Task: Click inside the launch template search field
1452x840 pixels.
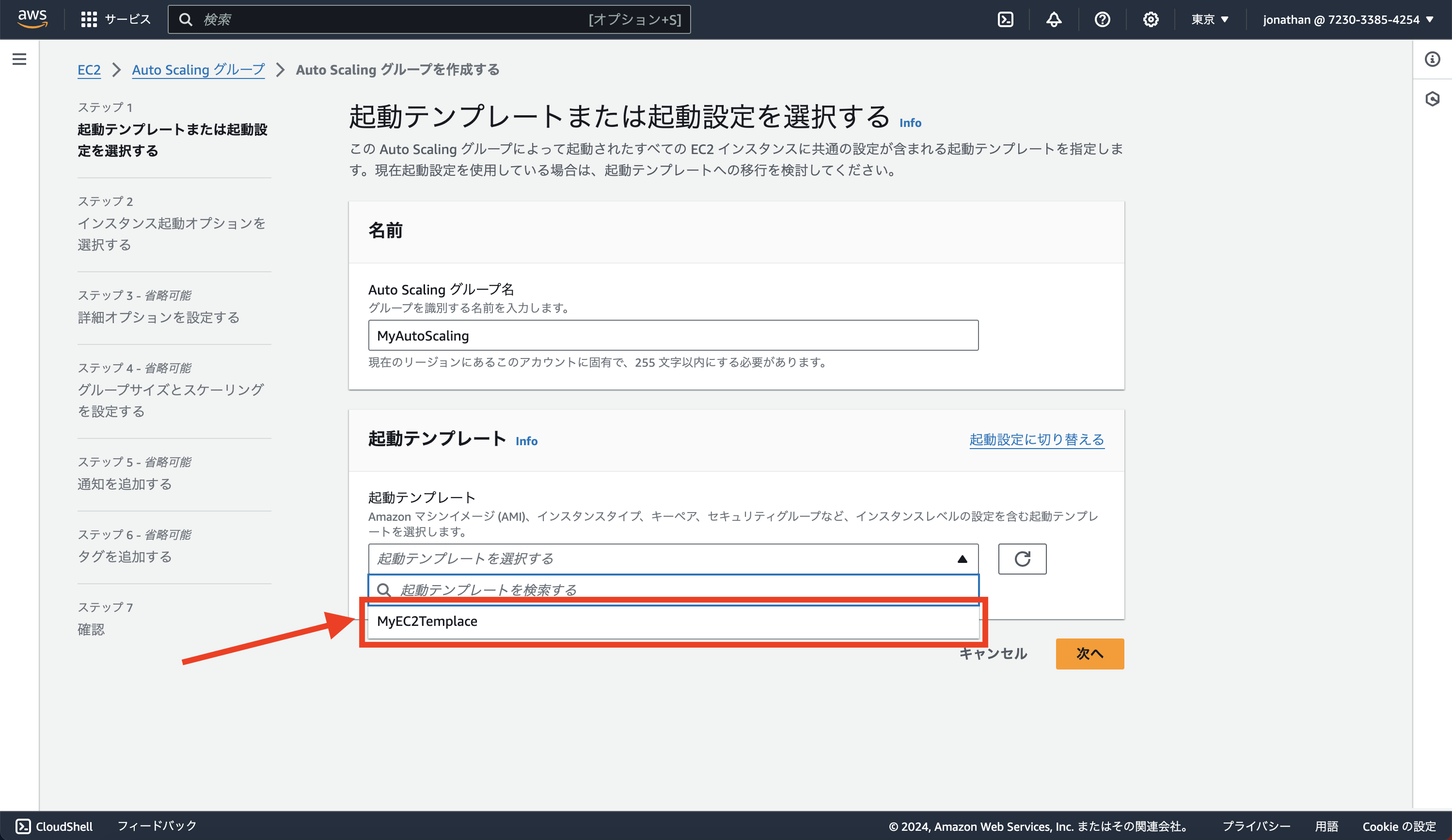Action: point(634,589)
